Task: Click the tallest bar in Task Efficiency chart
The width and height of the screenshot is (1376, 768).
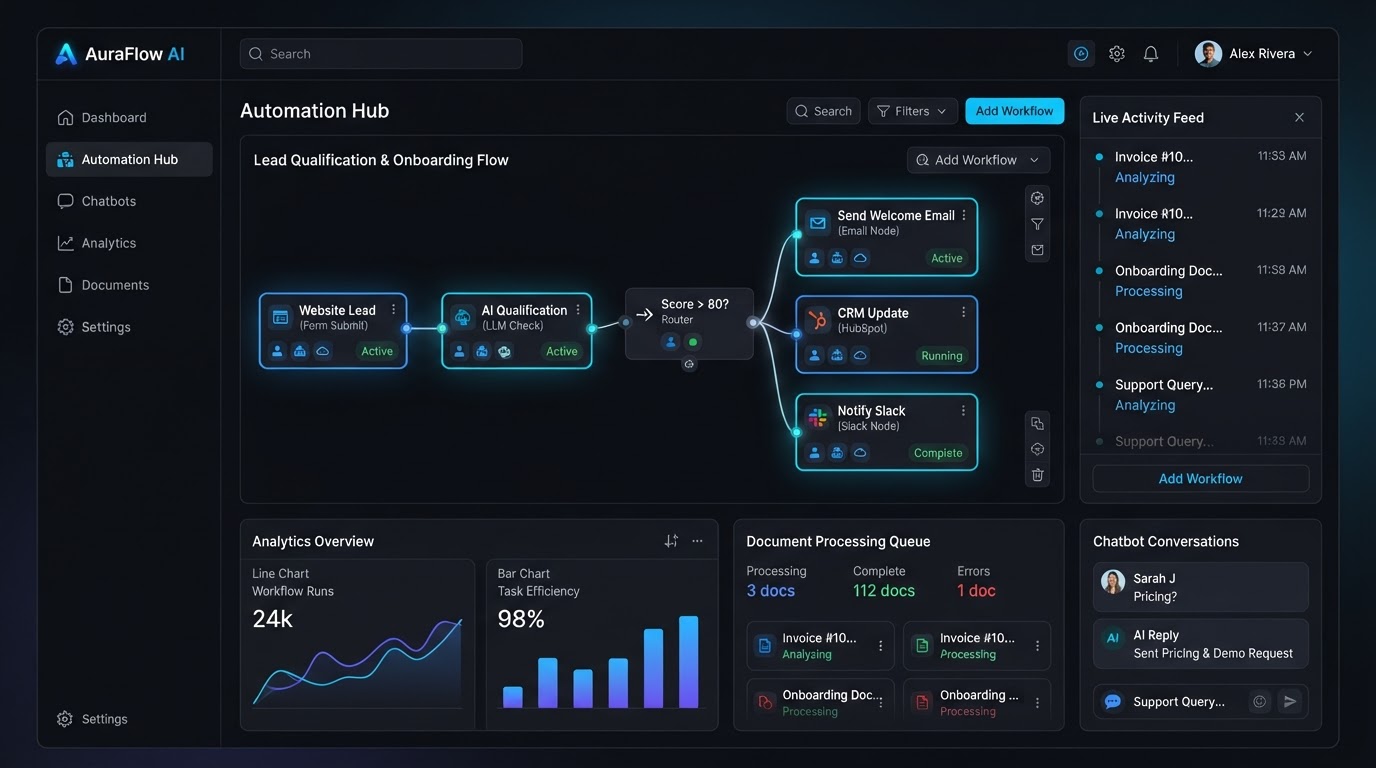Action: click(689, 662)
